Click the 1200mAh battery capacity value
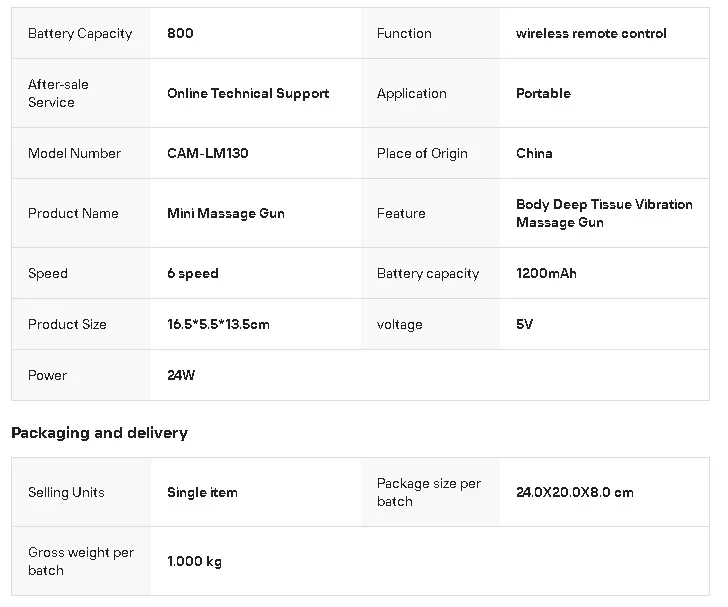 tap(546, 273)
